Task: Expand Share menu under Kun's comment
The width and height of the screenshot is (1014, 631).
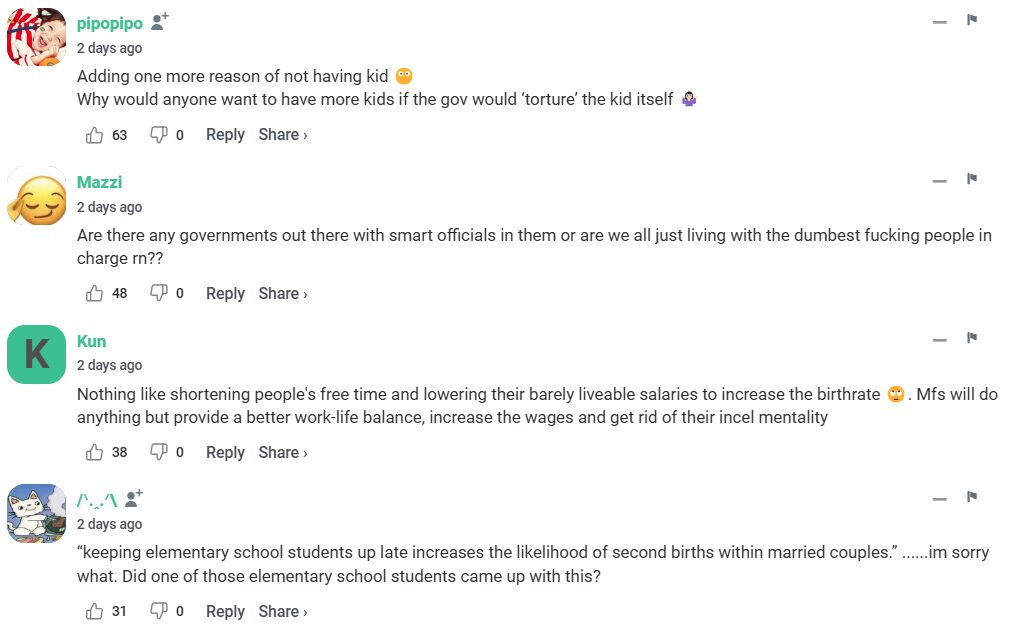Action: coord(282,452)
